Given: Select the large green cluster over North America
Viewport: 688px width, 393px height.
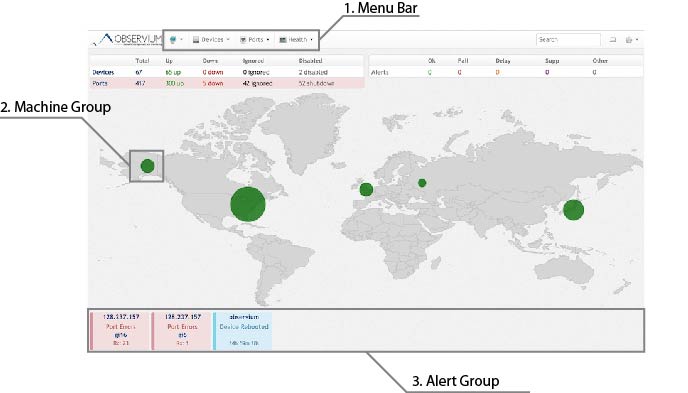Looking at the screenshot, I should 248,204.
